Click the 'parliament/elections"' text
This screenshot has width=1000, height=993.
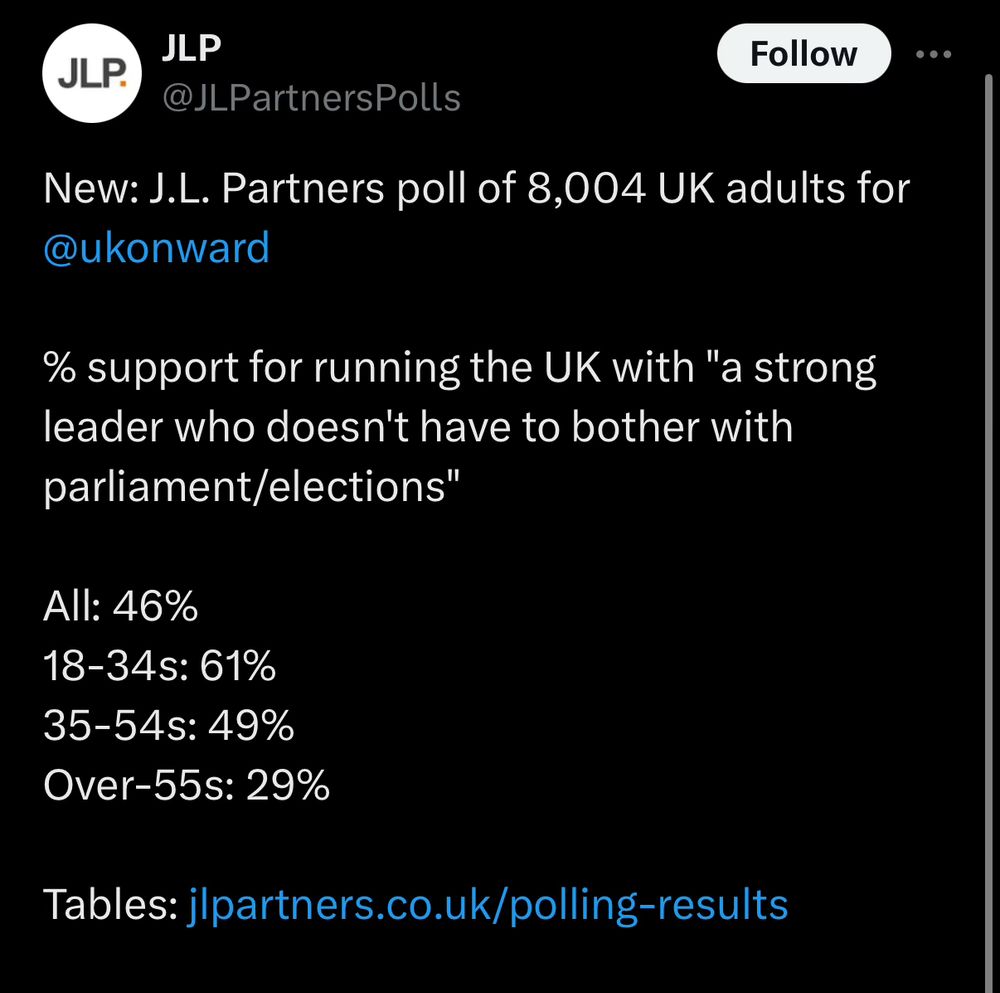tap(251, 487)
